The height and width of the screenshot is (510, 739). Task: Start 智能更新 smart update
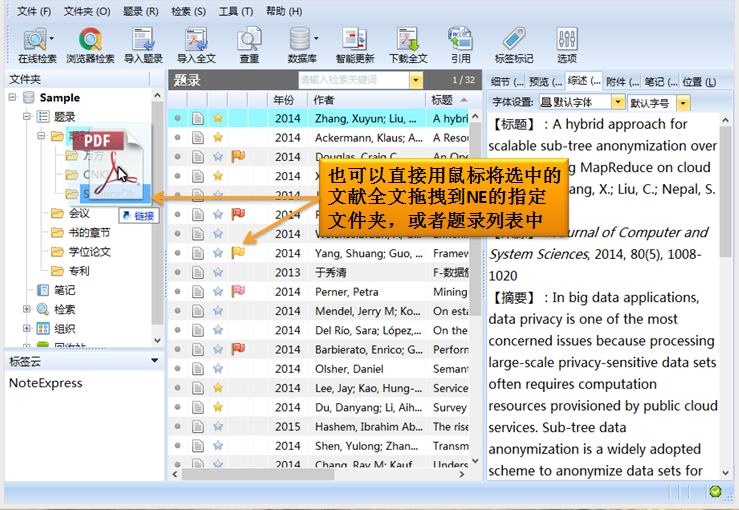coord(355,45)
